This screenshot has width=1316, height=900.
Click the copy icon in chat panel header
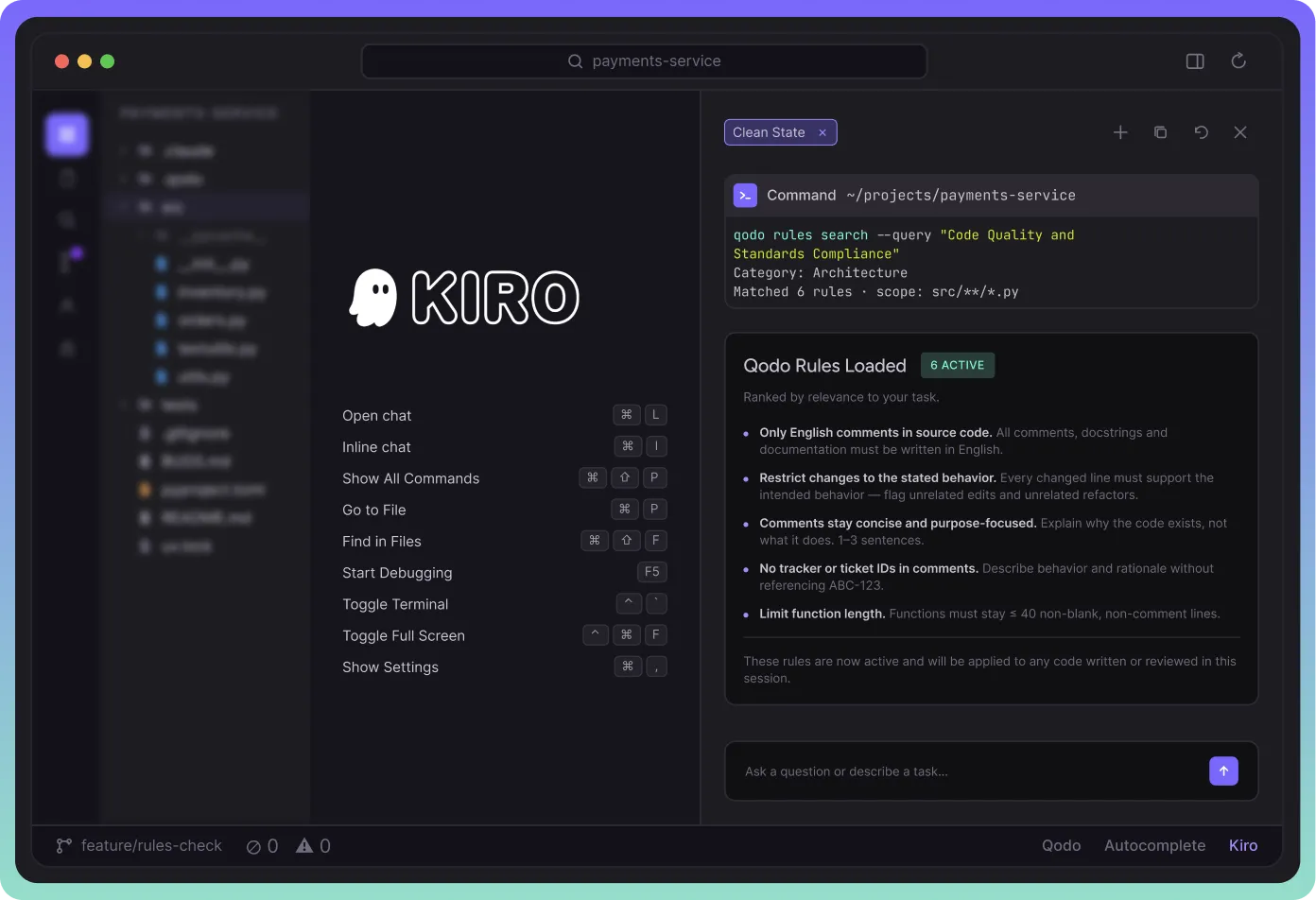[1160, 132]
